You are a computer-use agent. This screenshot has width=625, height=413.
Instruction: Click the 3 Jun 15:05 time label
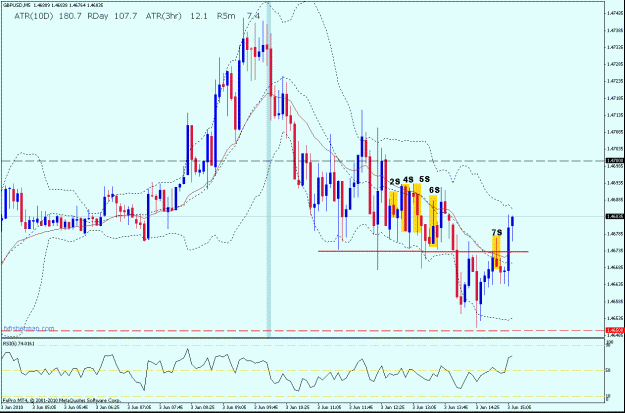pos(519,409)
